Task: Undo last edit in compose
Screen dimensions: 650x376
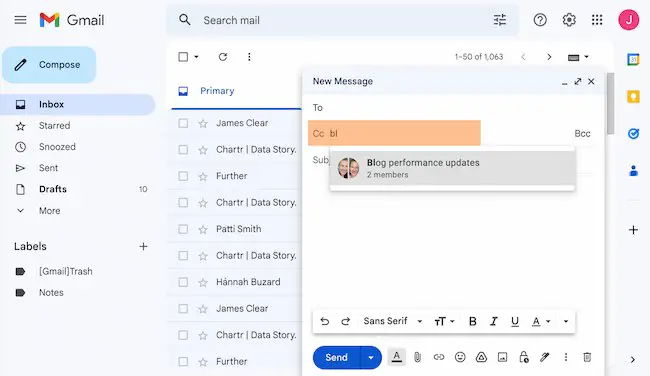Action: (x=325, y=321)
